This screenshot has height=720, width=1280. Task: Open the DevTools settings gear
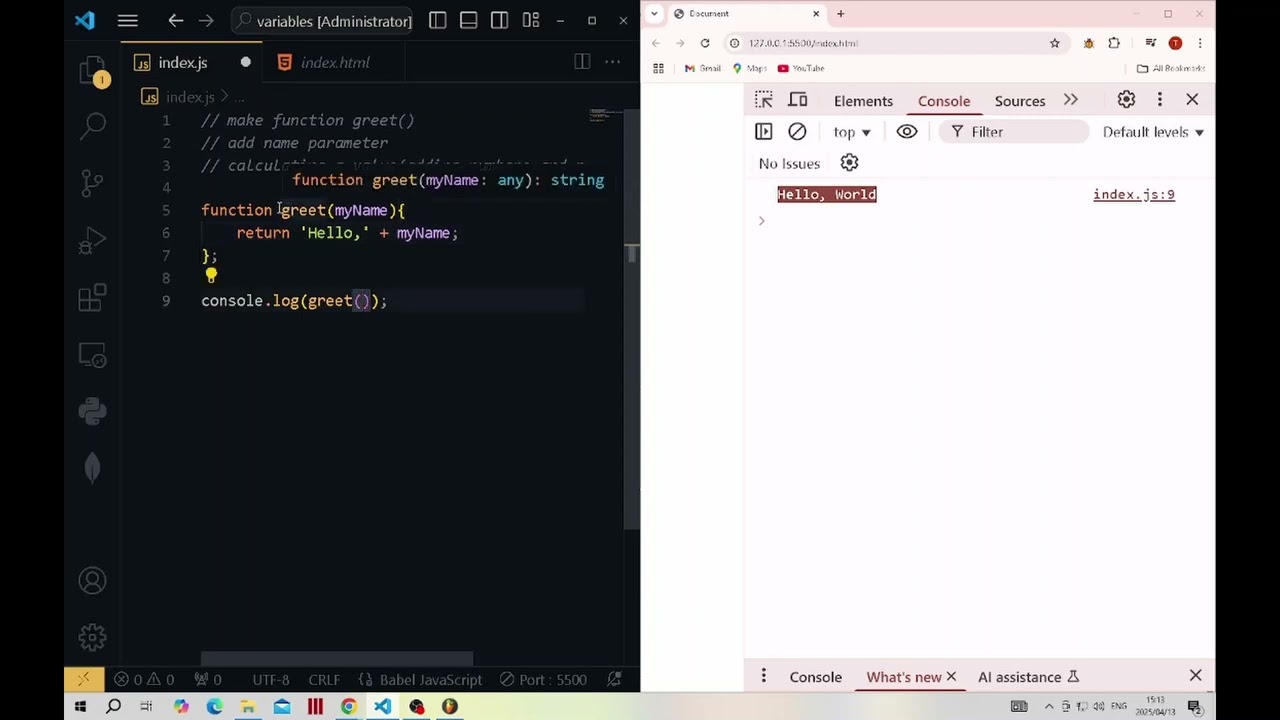point(1126,100)
